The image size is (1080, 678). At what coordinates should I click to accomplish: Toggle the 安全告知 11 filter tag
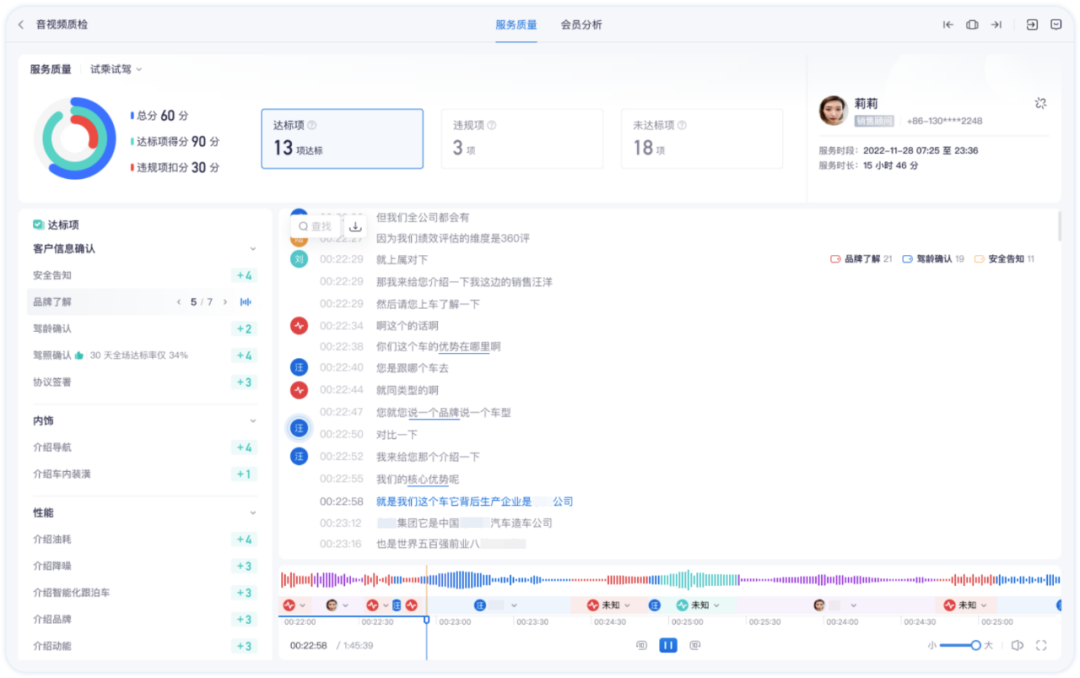point(1005,257)
